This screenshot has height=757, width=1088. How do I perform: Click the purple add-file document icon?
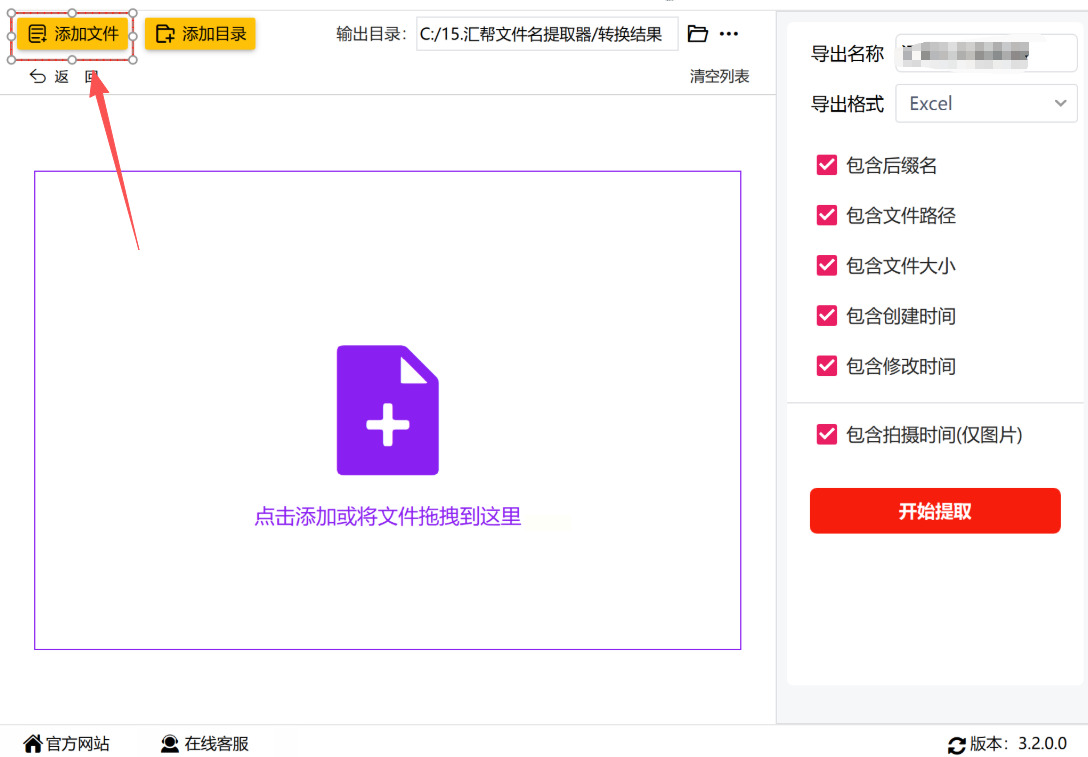pyautogui.click(x=387, y=410)
